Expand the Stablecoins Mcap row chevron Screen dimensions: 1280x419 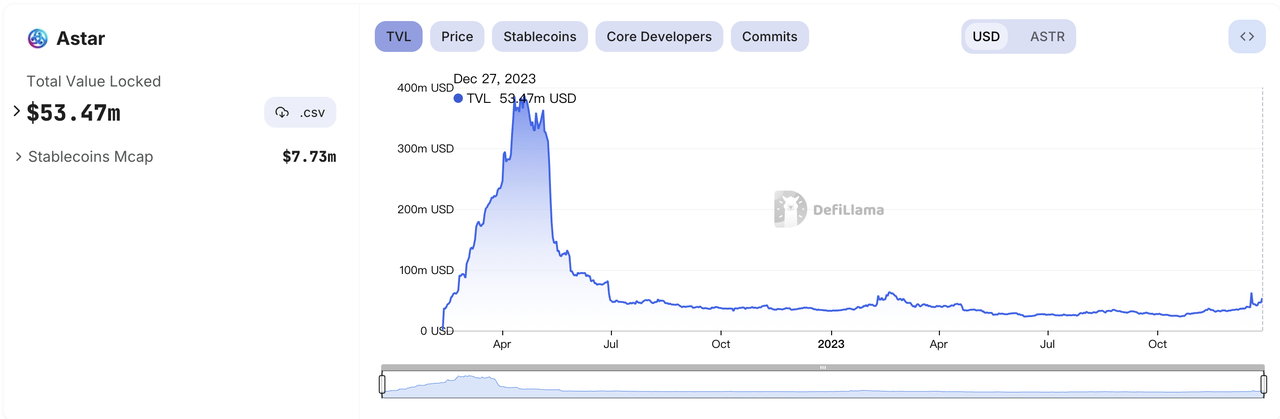coord(19,157)
